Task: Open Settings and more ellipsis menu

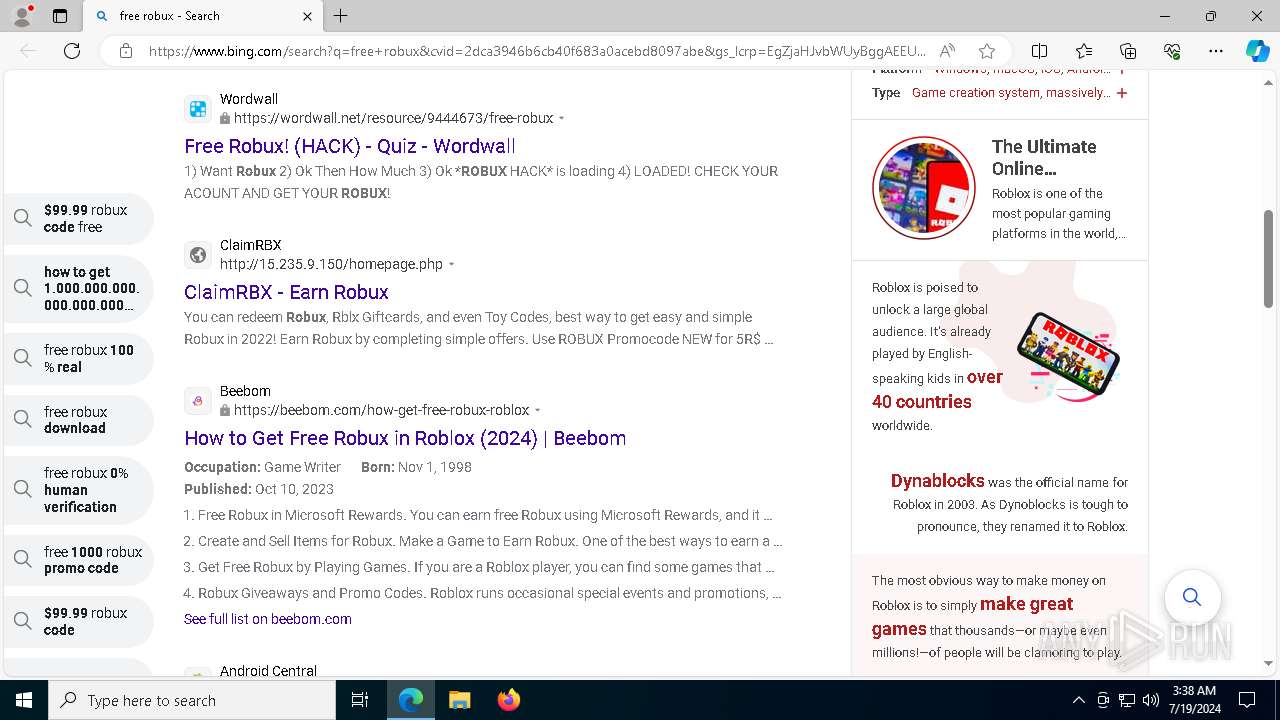Action: tap(1216, 51)
